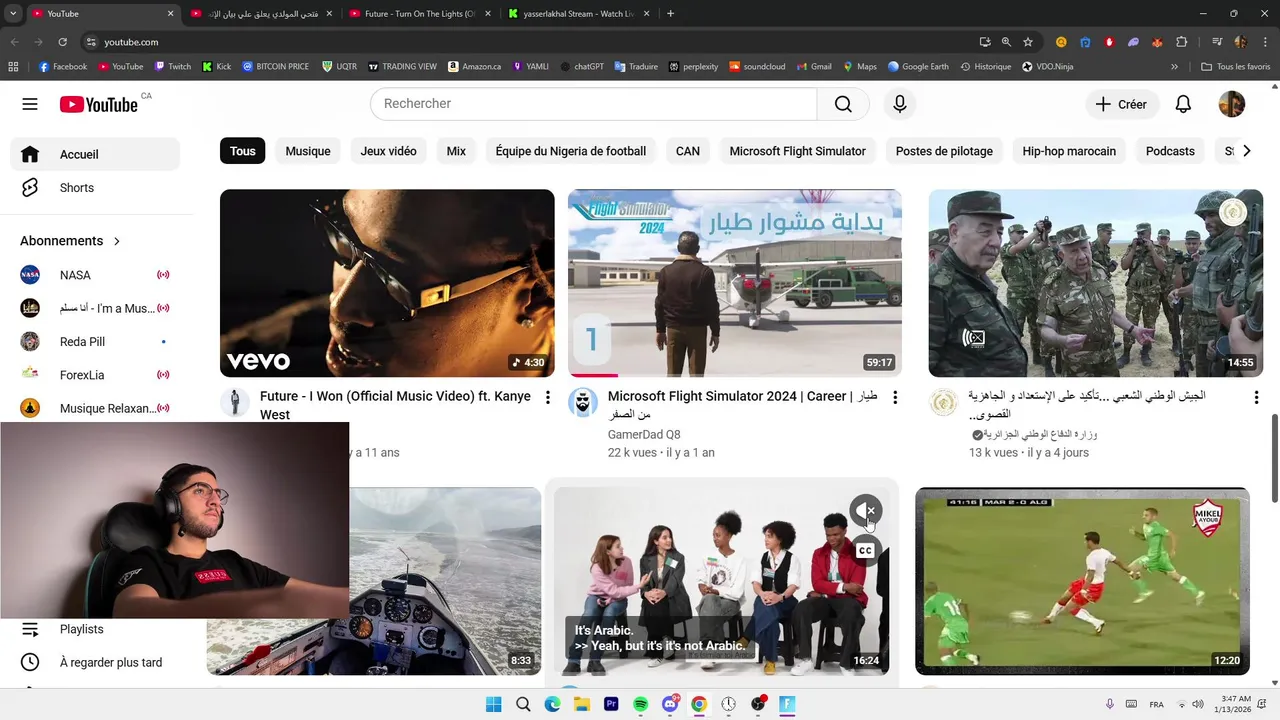This screenshot has width=1280, height=720.
Task: Open Chrome three-dot menu
Action: click(x=1264, y=42)
